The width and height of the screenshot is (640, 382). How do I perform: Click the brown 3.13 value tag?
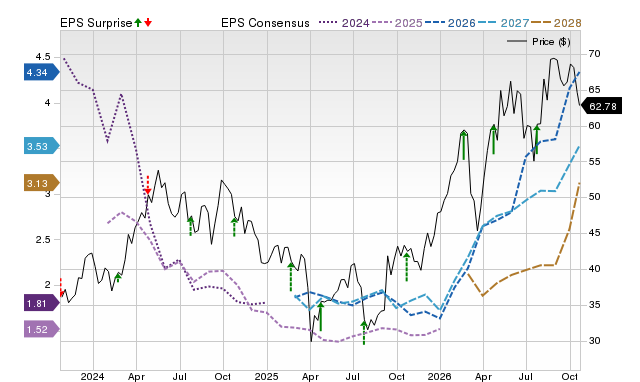click(42, 183)
